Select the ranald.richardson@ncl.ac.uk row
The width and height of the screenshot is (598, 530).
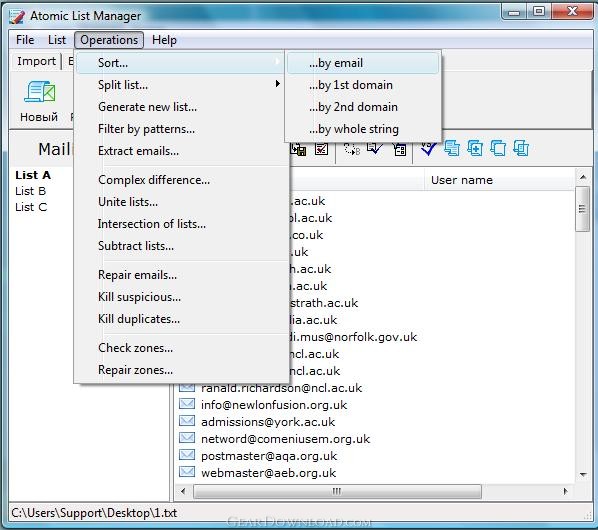click(376, 388)
